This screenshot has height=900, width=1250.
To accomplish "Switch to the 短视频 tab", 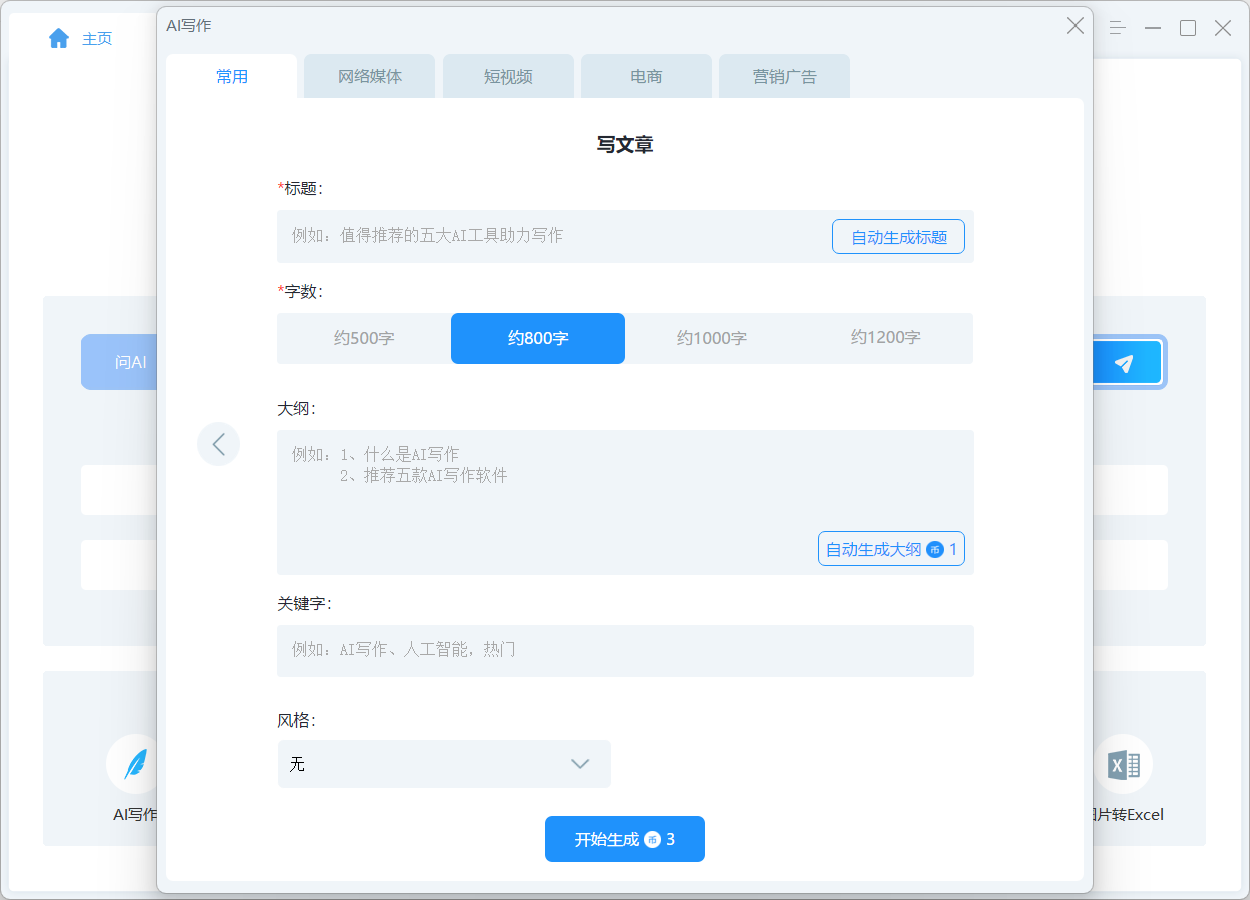I will (x=508, y=75).
